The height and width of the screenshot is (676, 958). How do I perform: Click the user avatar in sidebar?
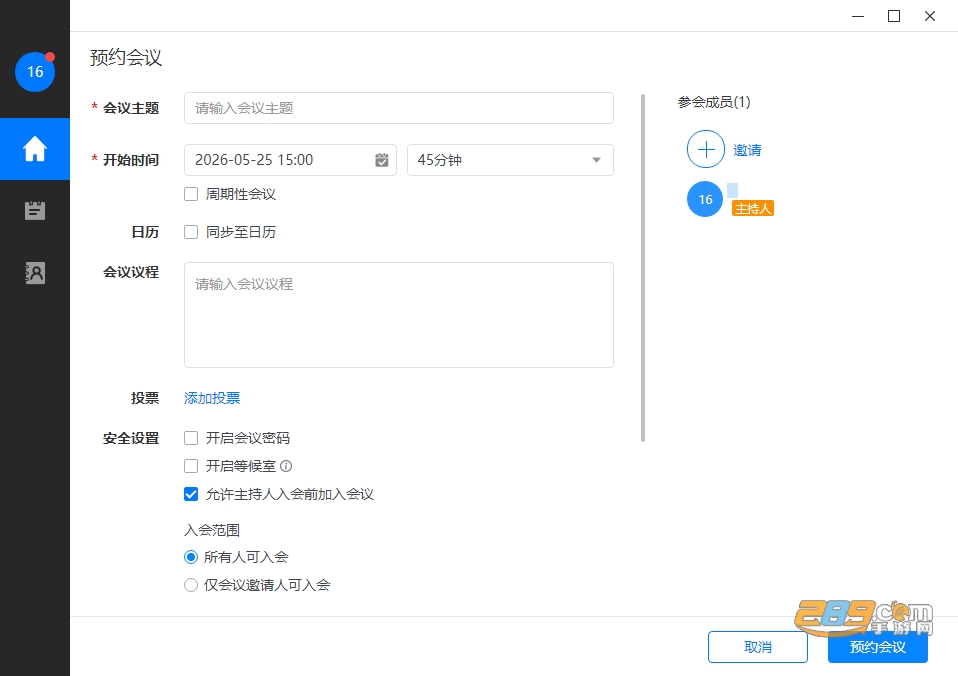[x=35, y=72]
